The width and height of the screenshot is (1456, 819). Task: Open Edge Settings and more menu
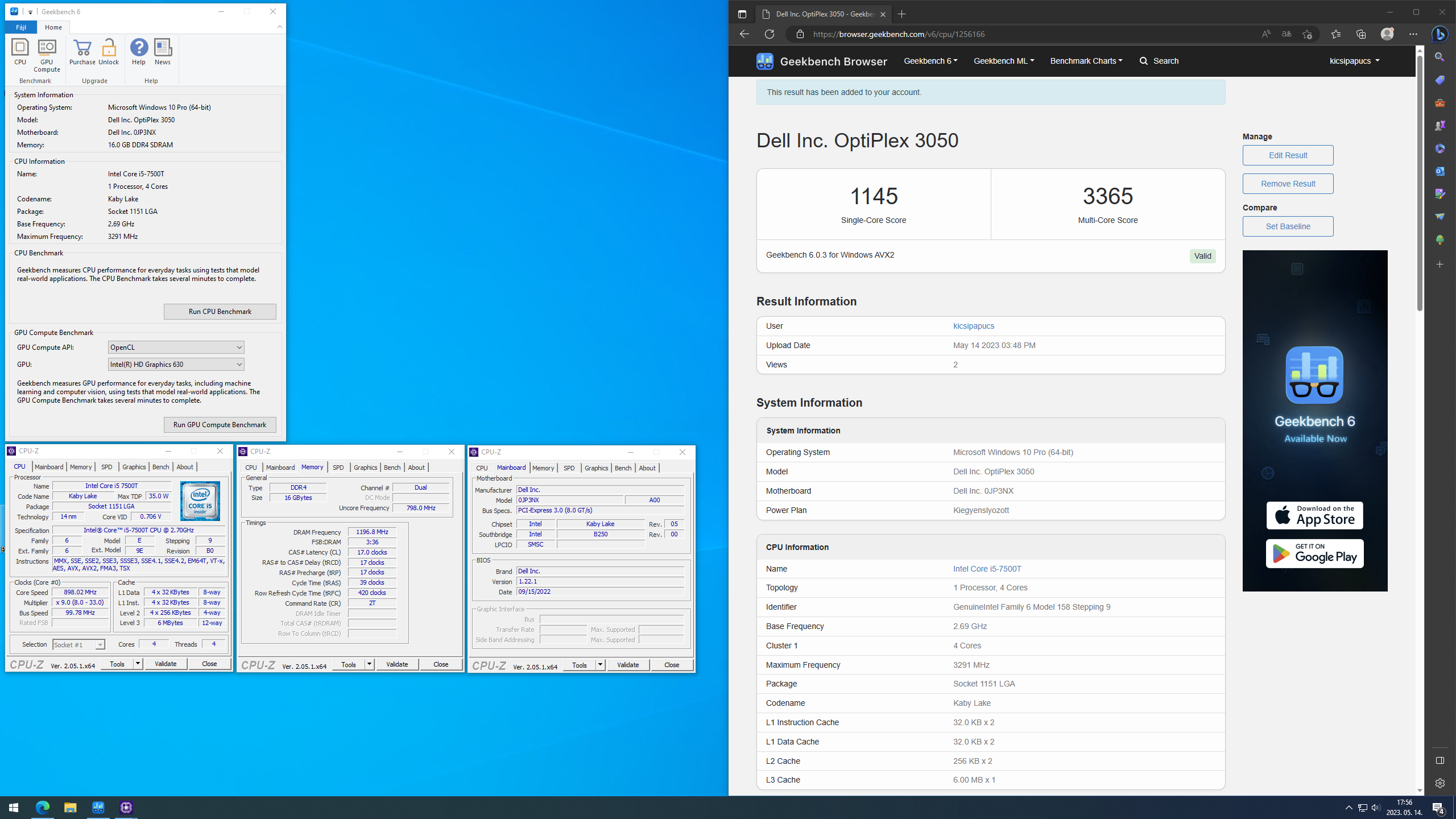(1413, 34)
